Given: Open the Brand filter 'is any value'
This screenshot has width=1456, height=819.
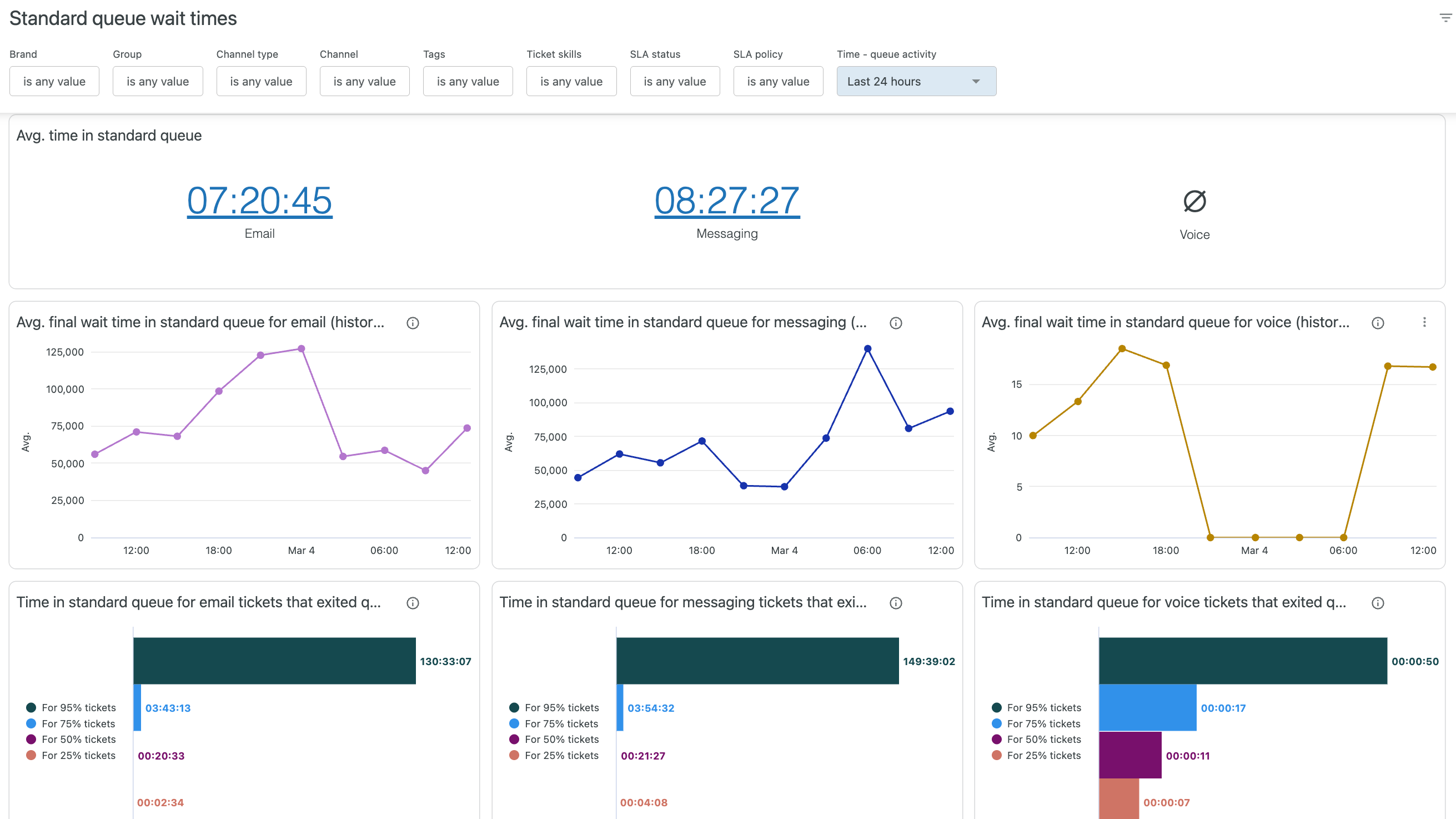Looking at the screenshot, I should pos(54,82).
